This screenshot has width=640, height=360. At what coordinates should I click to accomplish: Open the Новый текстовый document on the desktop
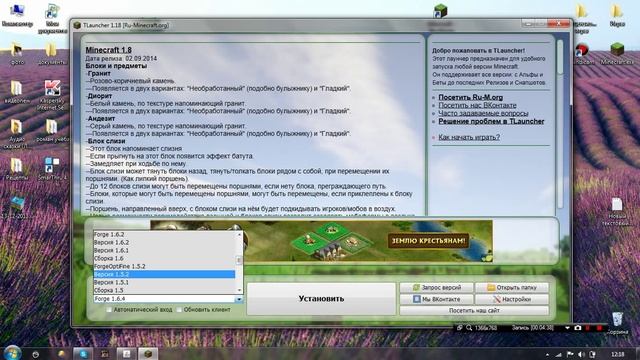coord(617,211)
